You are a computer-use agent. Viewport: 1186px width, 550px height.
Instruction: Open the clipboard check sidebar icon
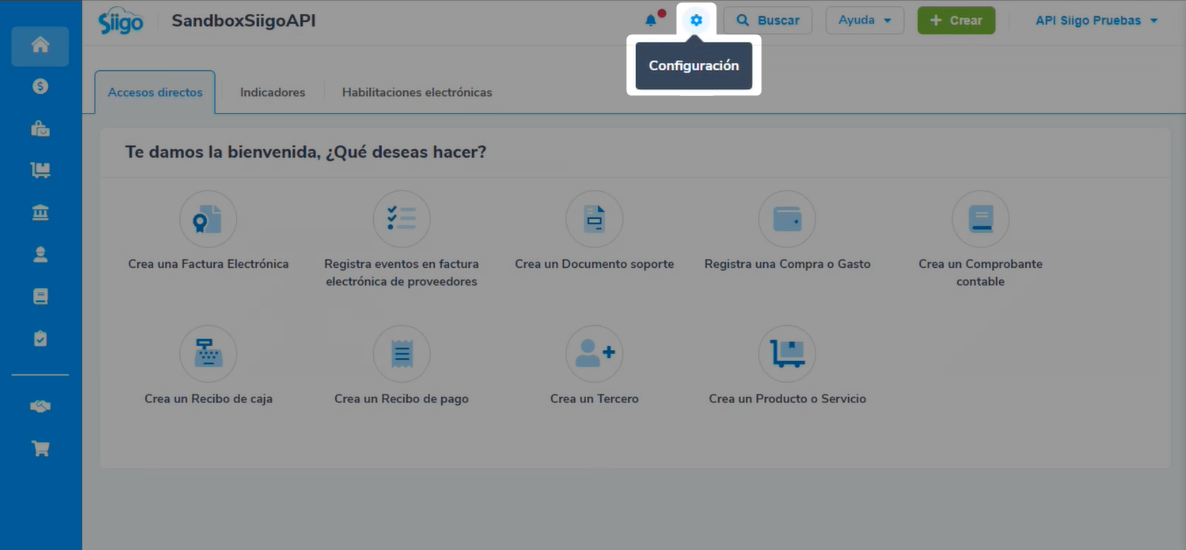tap(40, 339)
